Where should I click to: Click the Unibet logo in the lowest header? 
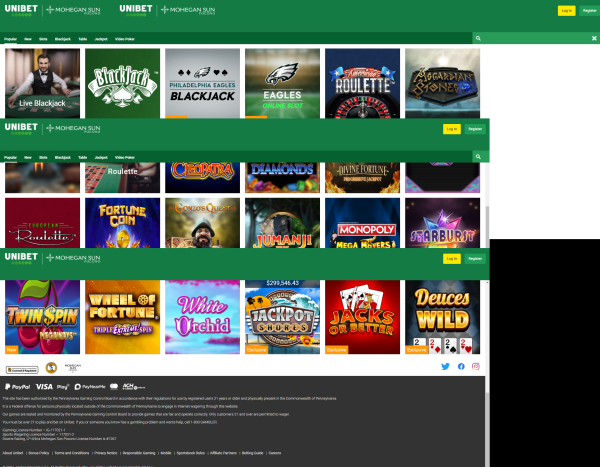pyautogui.click(x=21, y=258)
